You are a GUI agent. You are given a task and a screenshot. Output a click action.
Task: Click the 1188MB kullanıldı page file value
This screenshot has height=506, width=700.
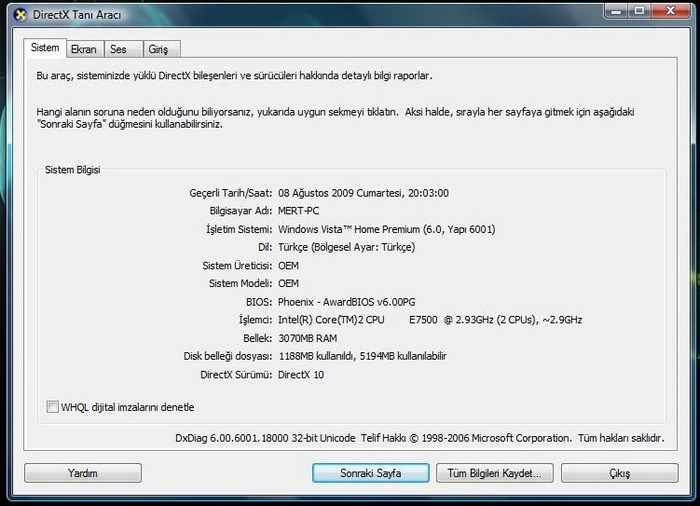[362, 356]
